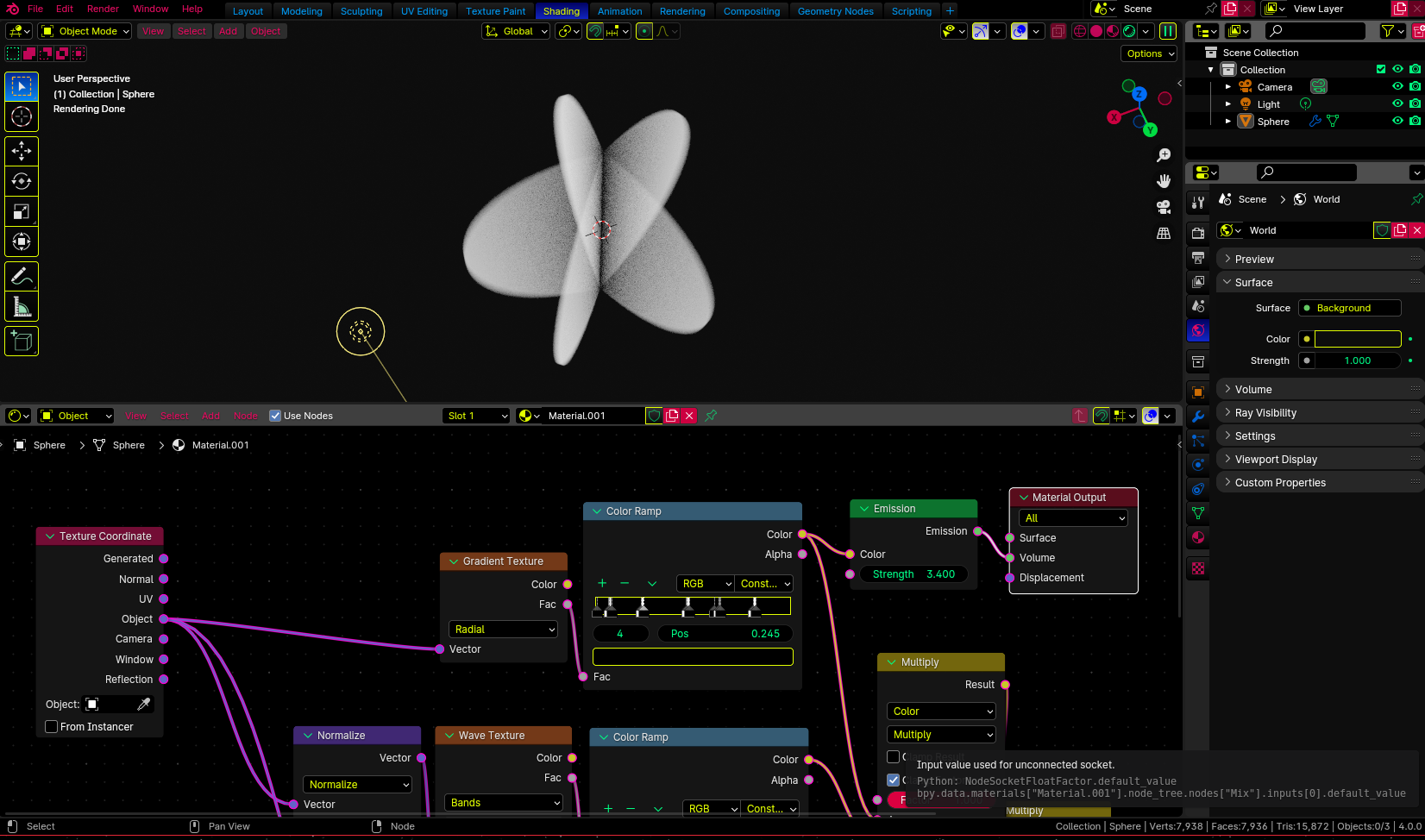Image resolution: width=1425 pixels, height=840 pixels.
Task: Select the Add Cube tool
Action: [x=22, y=342]
